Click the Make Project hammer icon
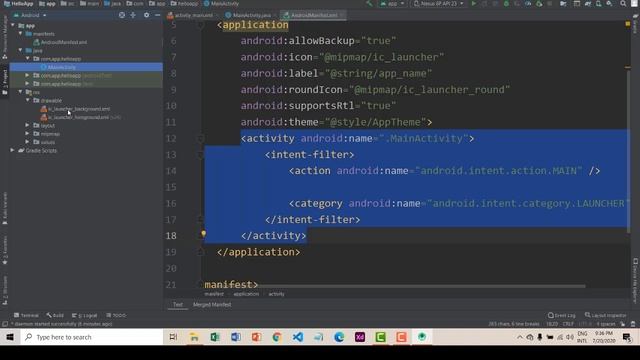The width and height of the screenshot is (640, 360). [x=369, y=4]
